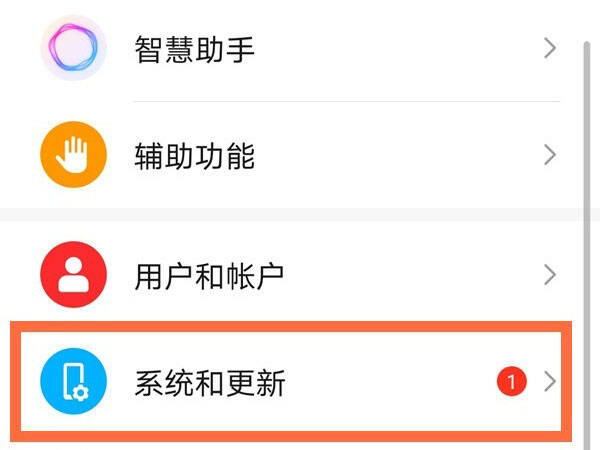The image size is (600, 450).
Task: Tap blank space between 系统和更新 and red badge
Action: coord(390,382)
